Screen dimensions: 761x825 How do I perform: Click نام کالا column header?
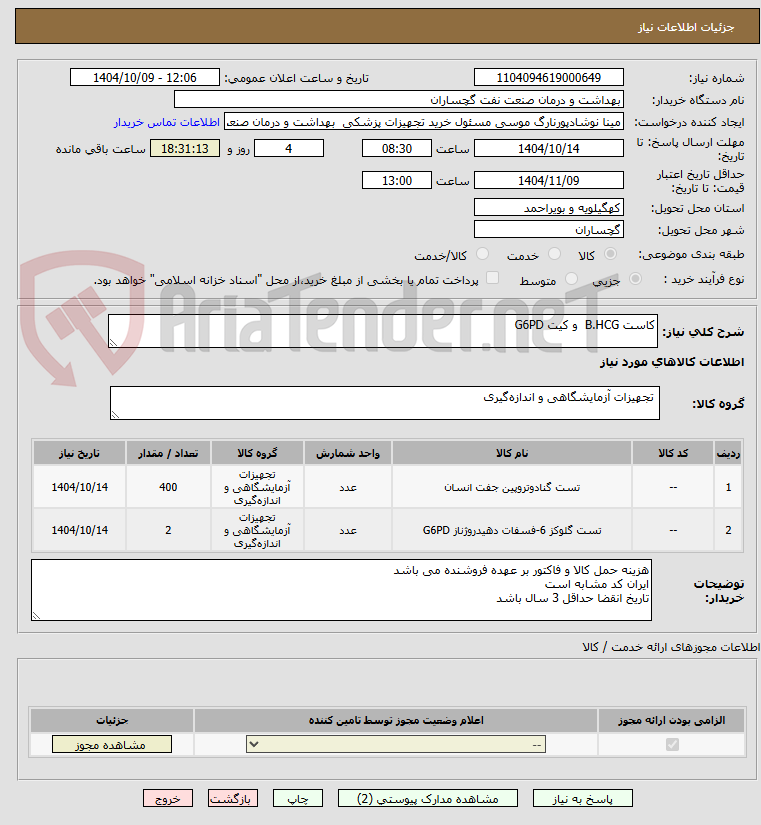coord(512,453)
